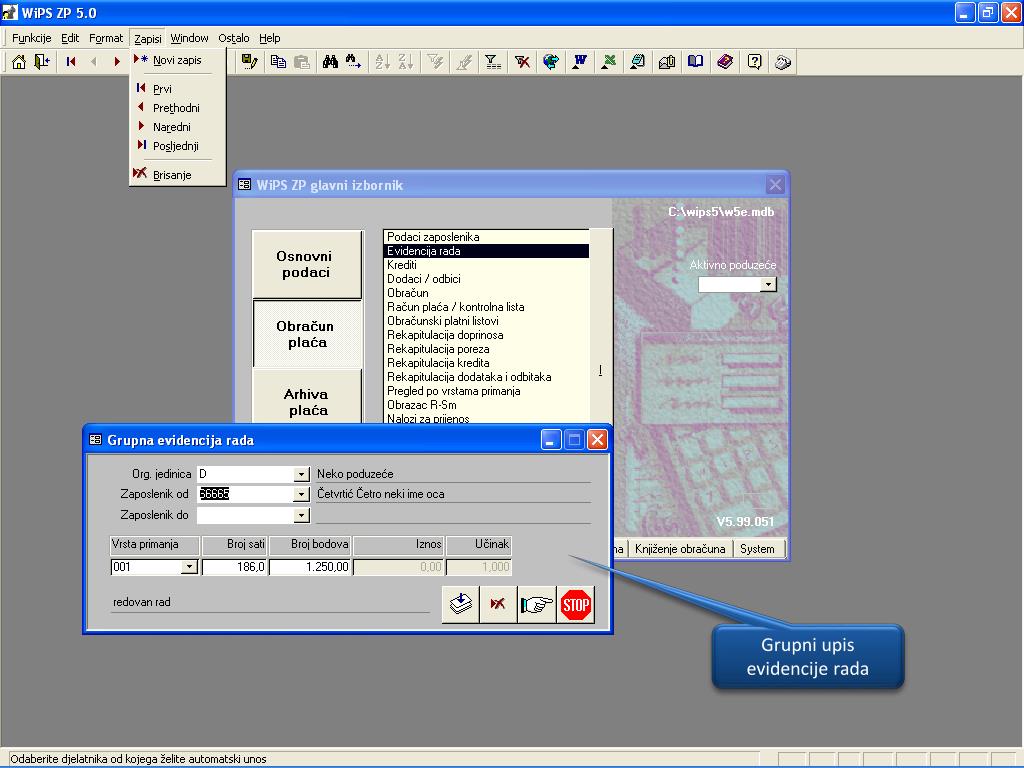Choose Prethodni from the Zapisi menu

point(178,108)
